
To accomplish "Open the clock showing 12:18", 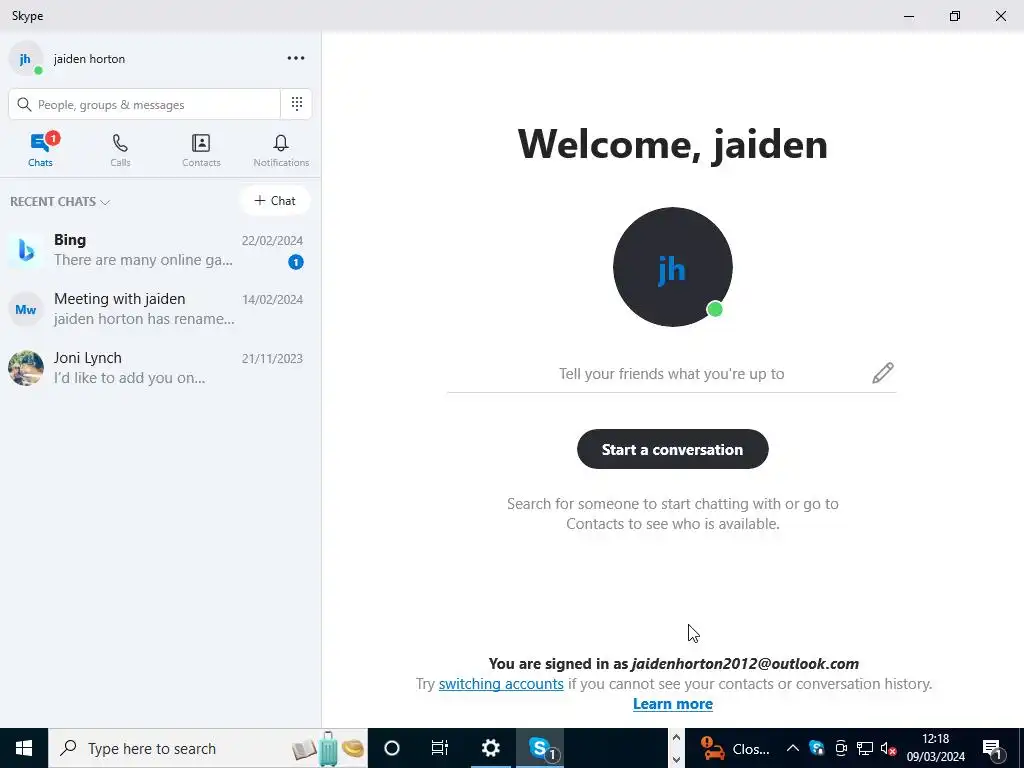I will [x=935, y=748].
